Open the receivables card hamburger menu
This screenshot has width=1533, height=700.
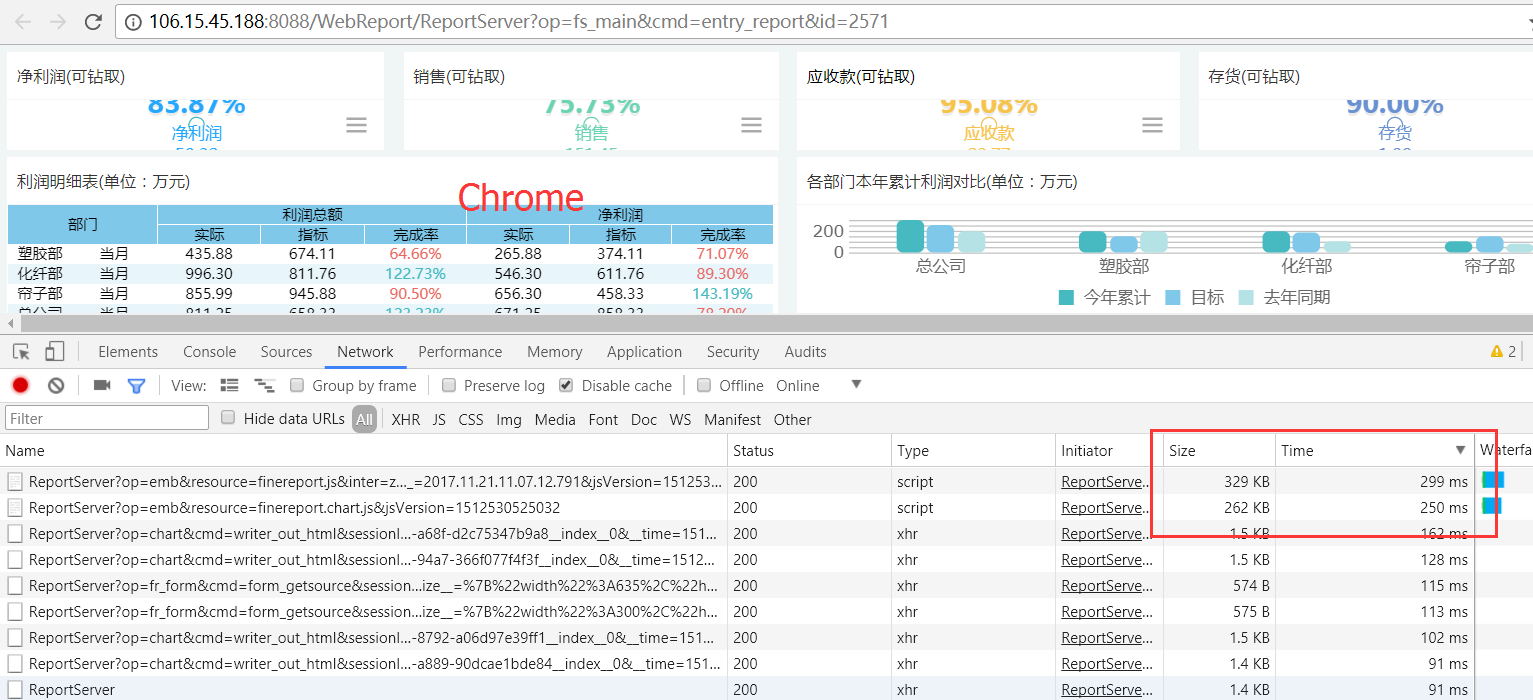click(1152, 125)
